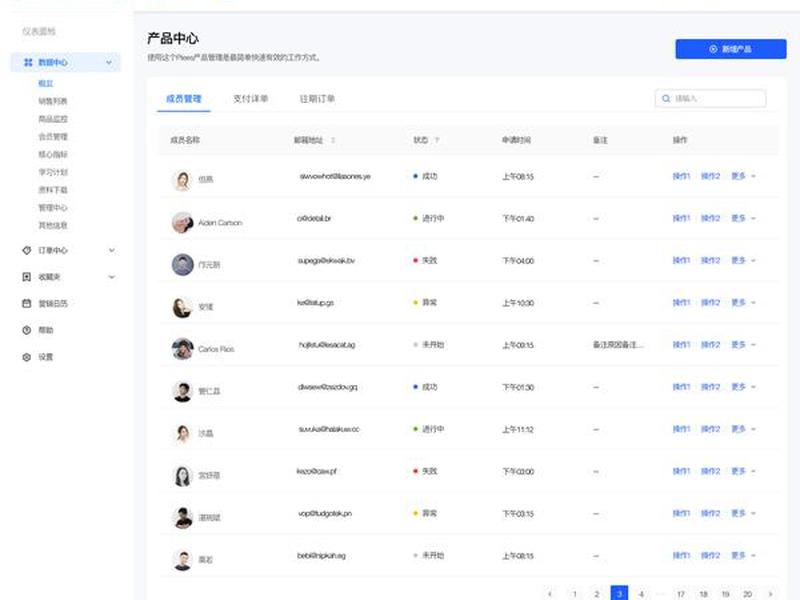Go to page 2 in pagination
Screen dimensions: 800x600
click(596, 594)
